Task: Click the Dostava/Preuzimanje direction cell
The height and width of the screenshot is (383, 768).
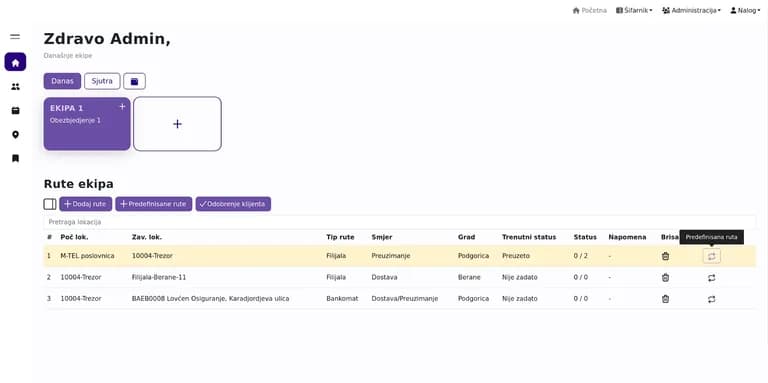Action: click(405, 299)
